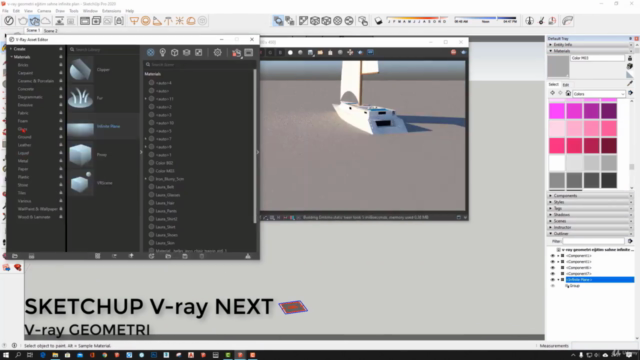This screenshot has width=640, height=360.
Task: Open the Glass material category
Action: 22,129
